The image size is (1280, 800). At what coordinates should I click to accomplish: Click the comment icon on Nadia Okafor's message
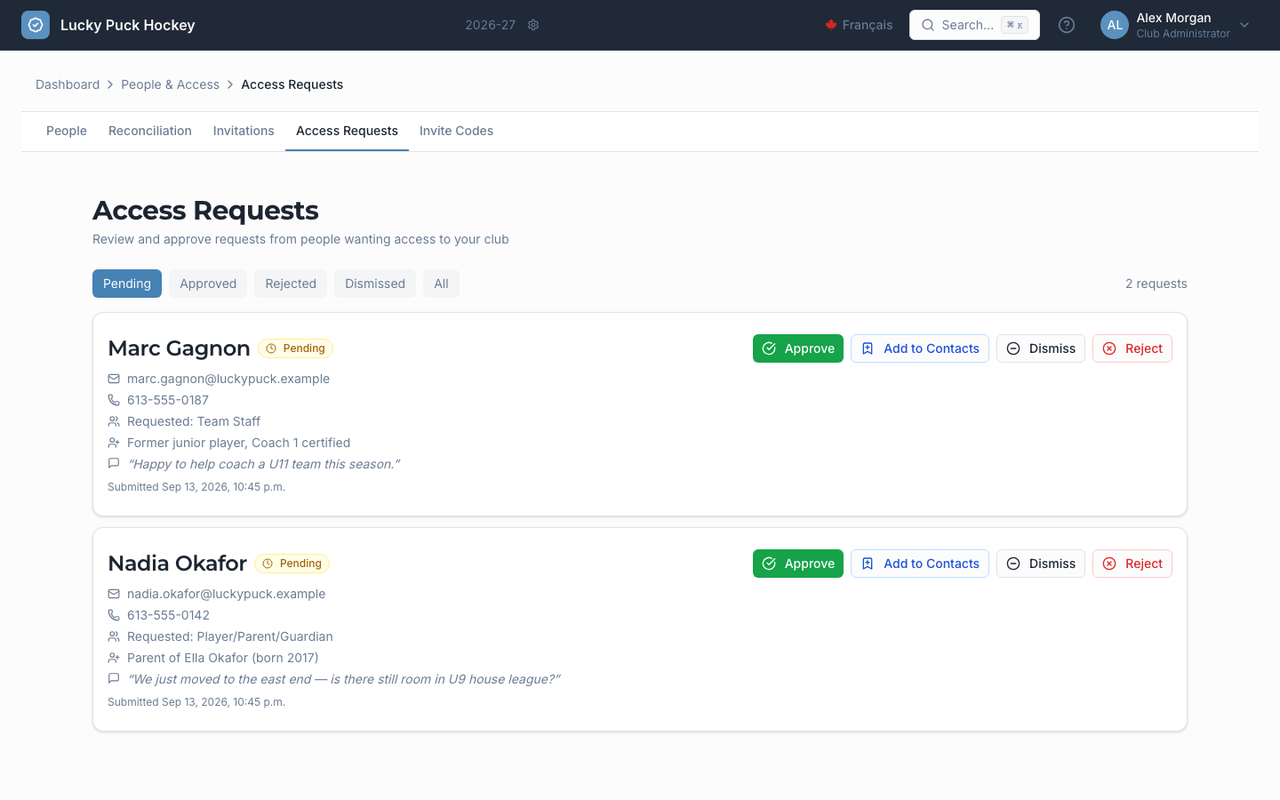114,679
